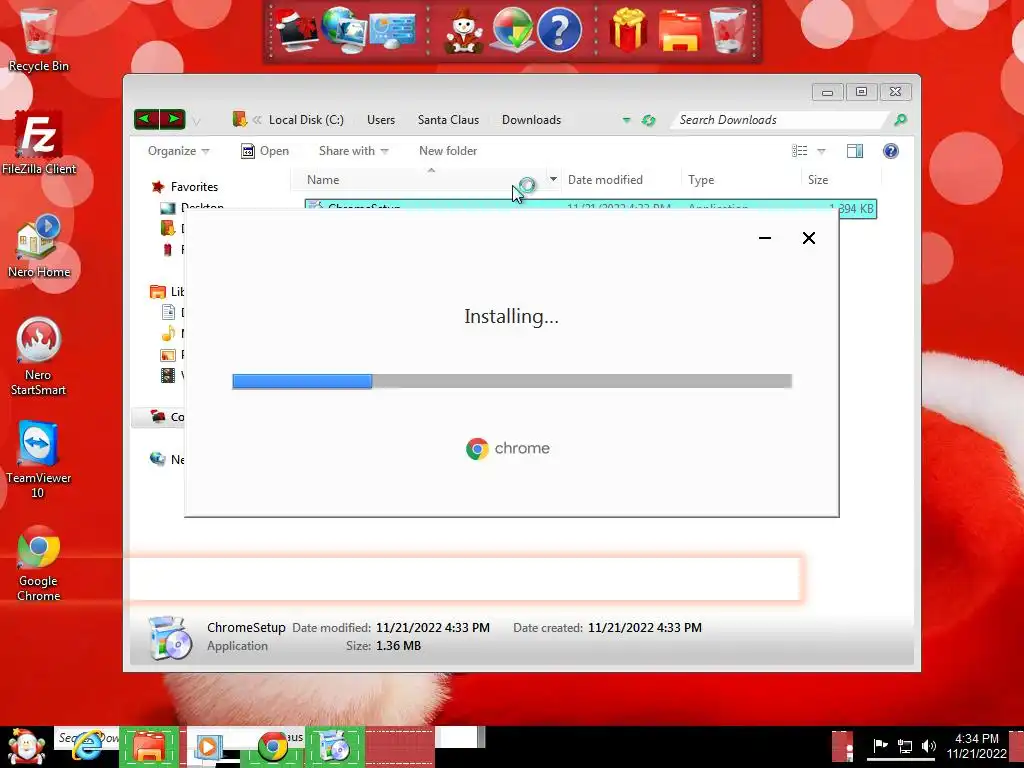Open the Explorer folder taskbar icon
The image size is (1024, 768).
[x=148, y=747]
